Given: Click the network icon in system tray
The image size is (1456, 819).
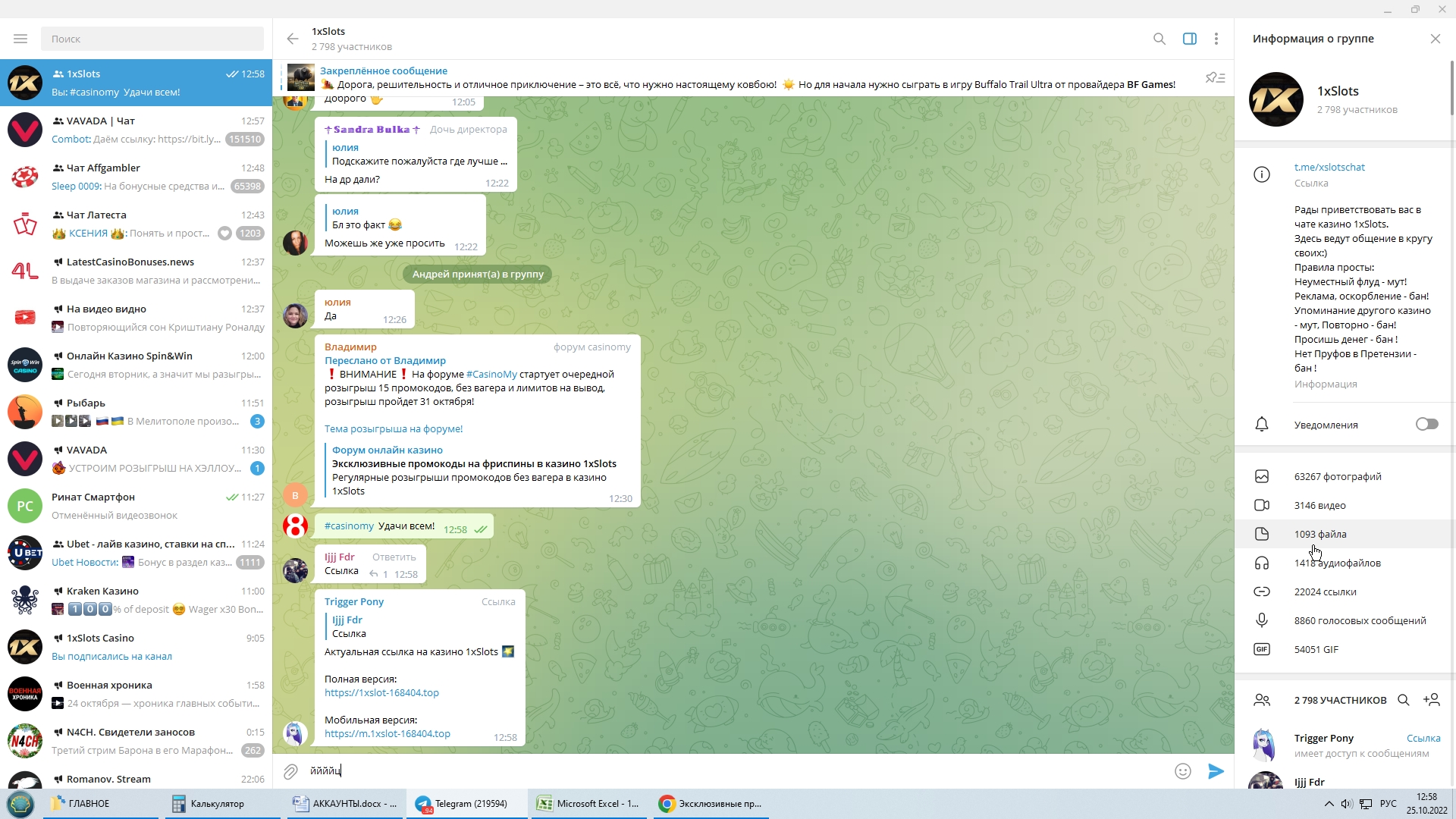Looking at the screenshot, I should tap(1366, 804).
